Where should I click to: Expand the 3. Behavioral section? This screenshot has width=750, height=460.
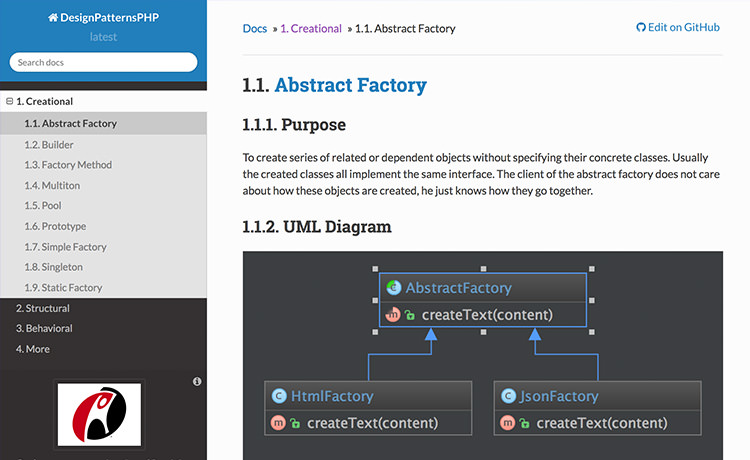44,328
